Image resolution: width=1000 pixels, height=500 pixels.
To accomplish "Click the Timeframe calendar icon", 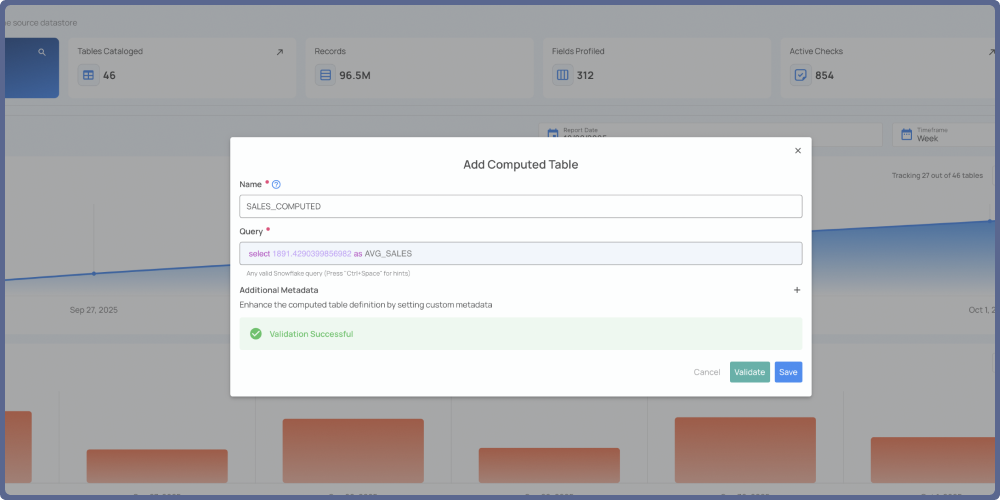I will tap(906, 134).
